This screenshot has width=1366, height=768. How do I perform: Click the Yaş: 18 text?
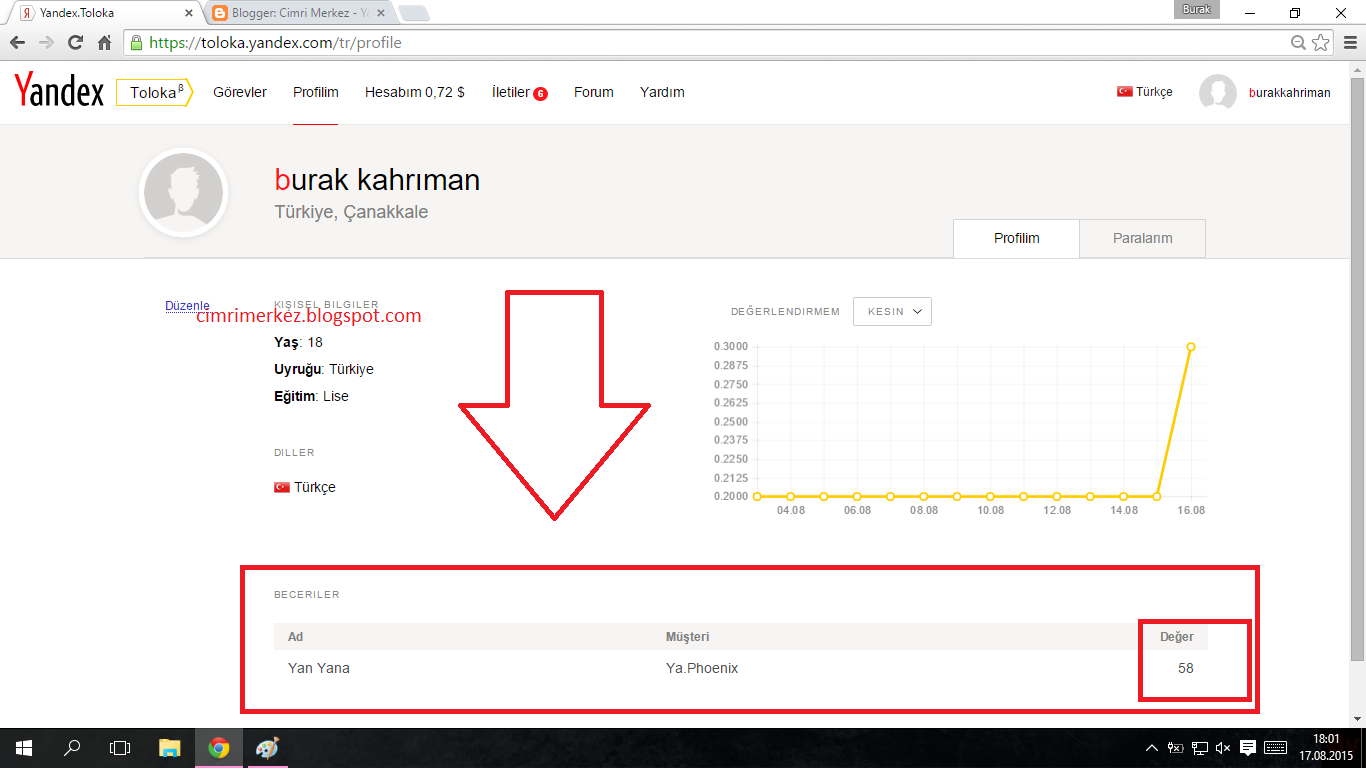click(298, 342)
